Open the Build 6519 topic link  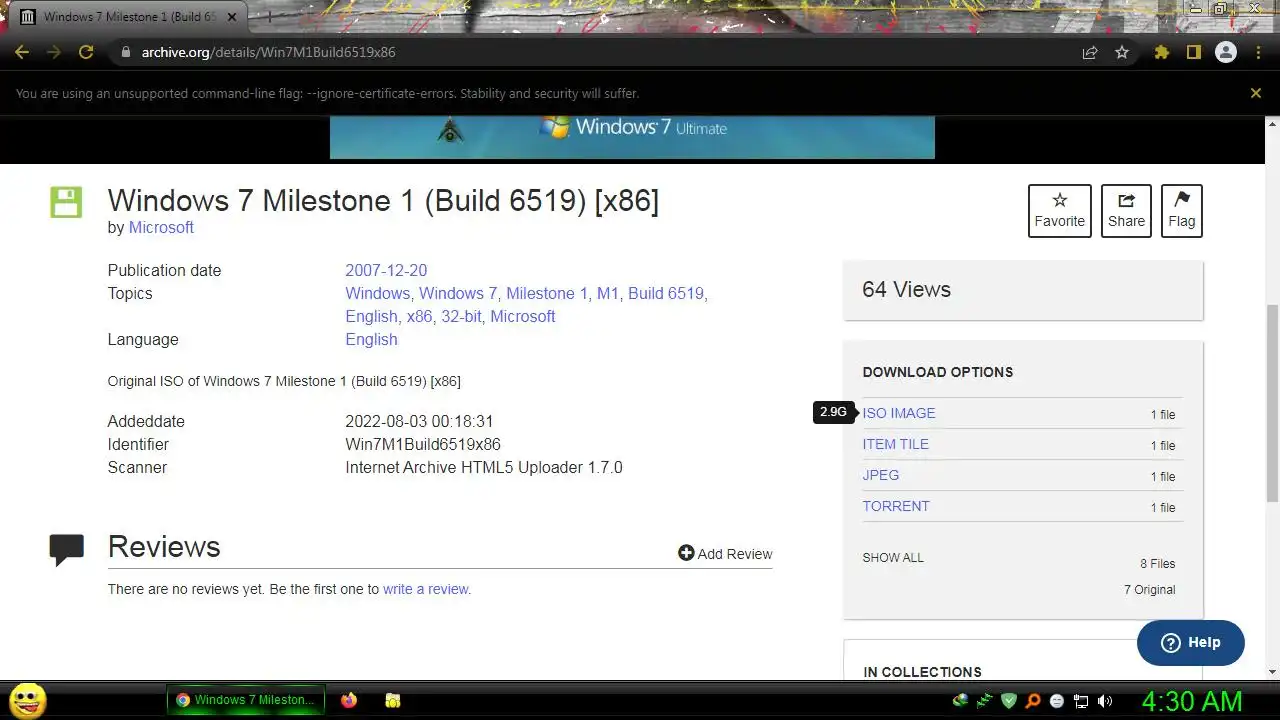coord(666,293)
